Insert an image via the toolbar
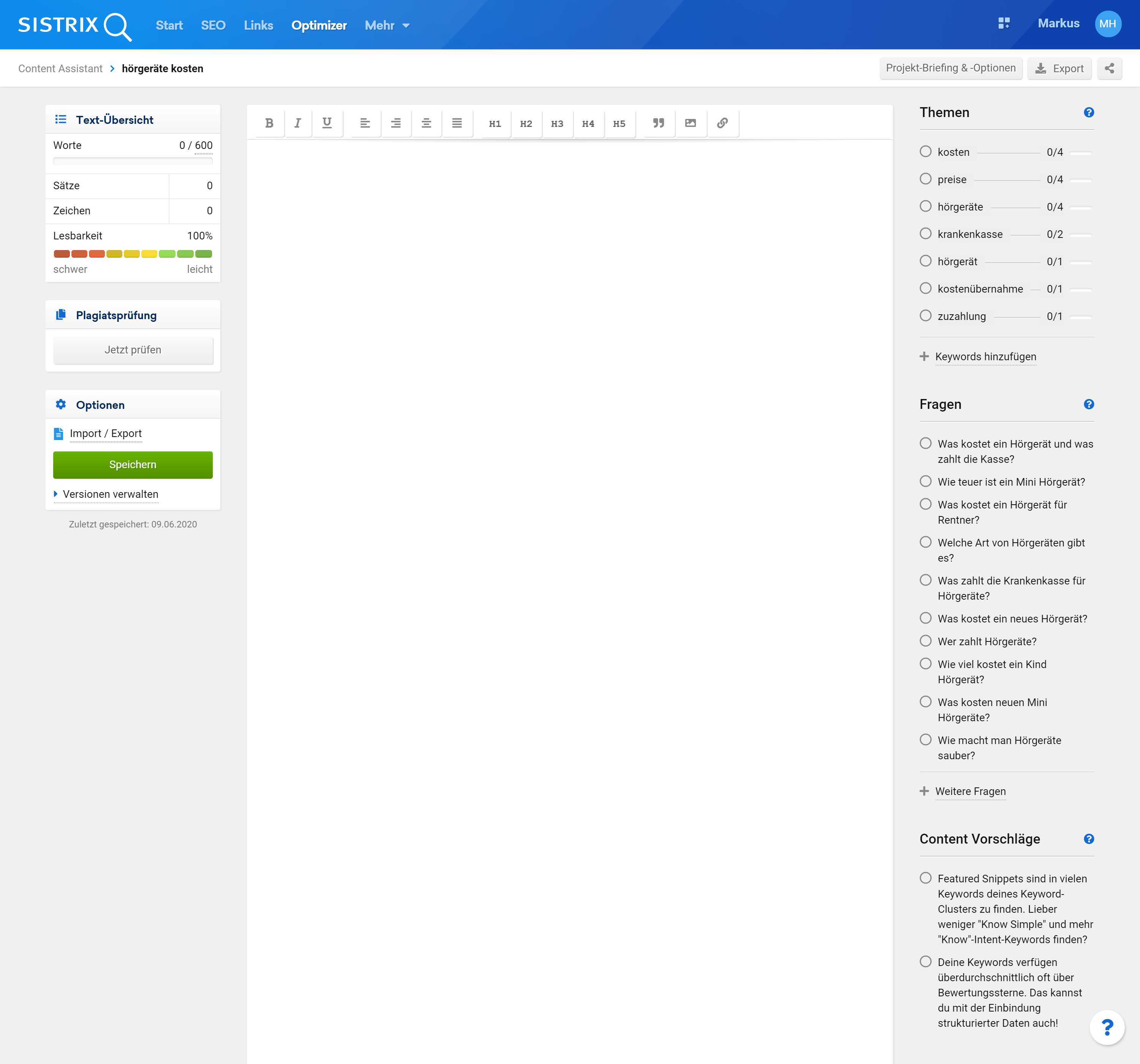Image resolution: width=1140 pixels, height=1064 pixels. (690, 123)
